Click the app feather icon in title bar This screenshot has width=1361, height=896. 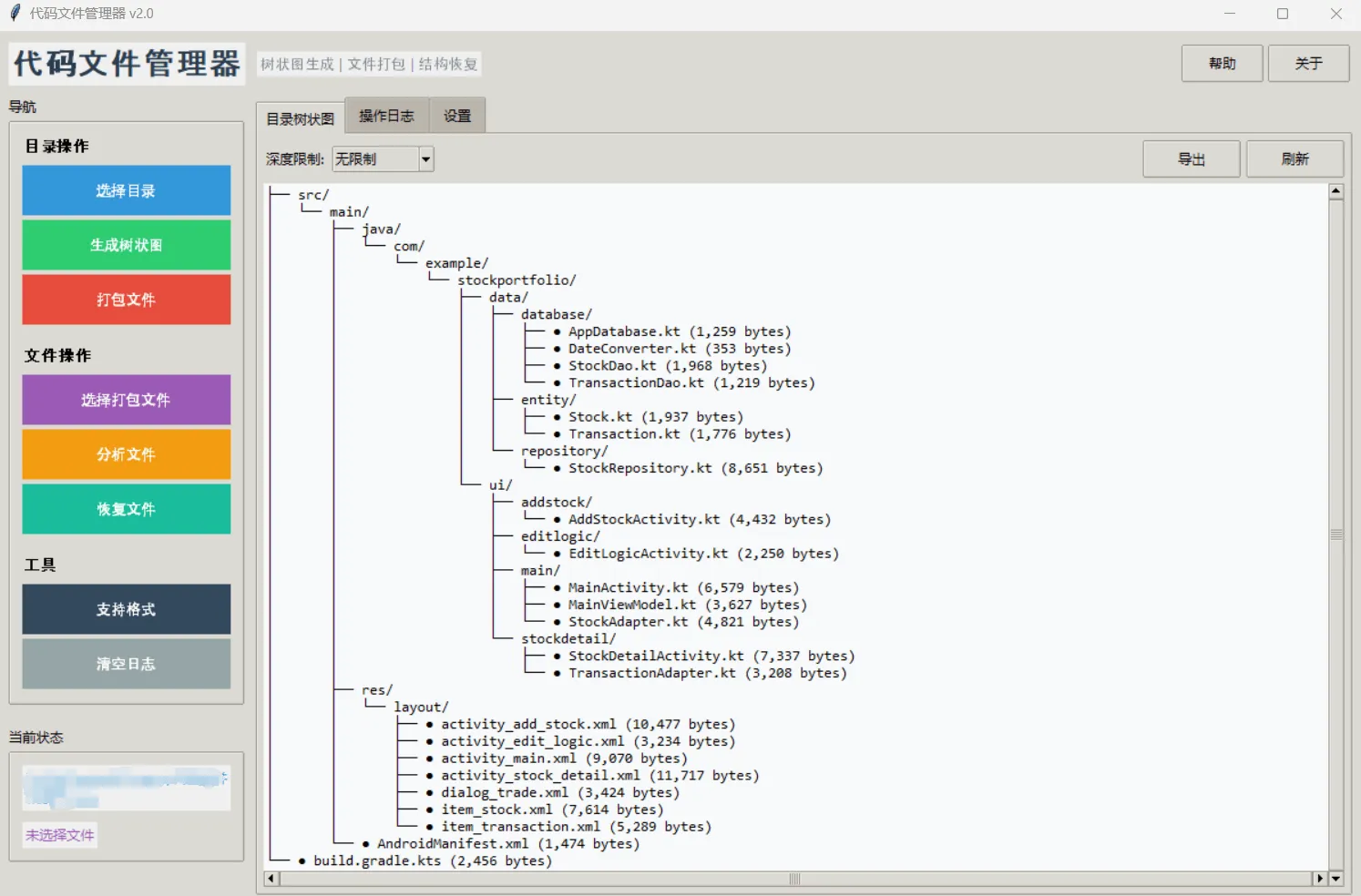tap(15, 14)
